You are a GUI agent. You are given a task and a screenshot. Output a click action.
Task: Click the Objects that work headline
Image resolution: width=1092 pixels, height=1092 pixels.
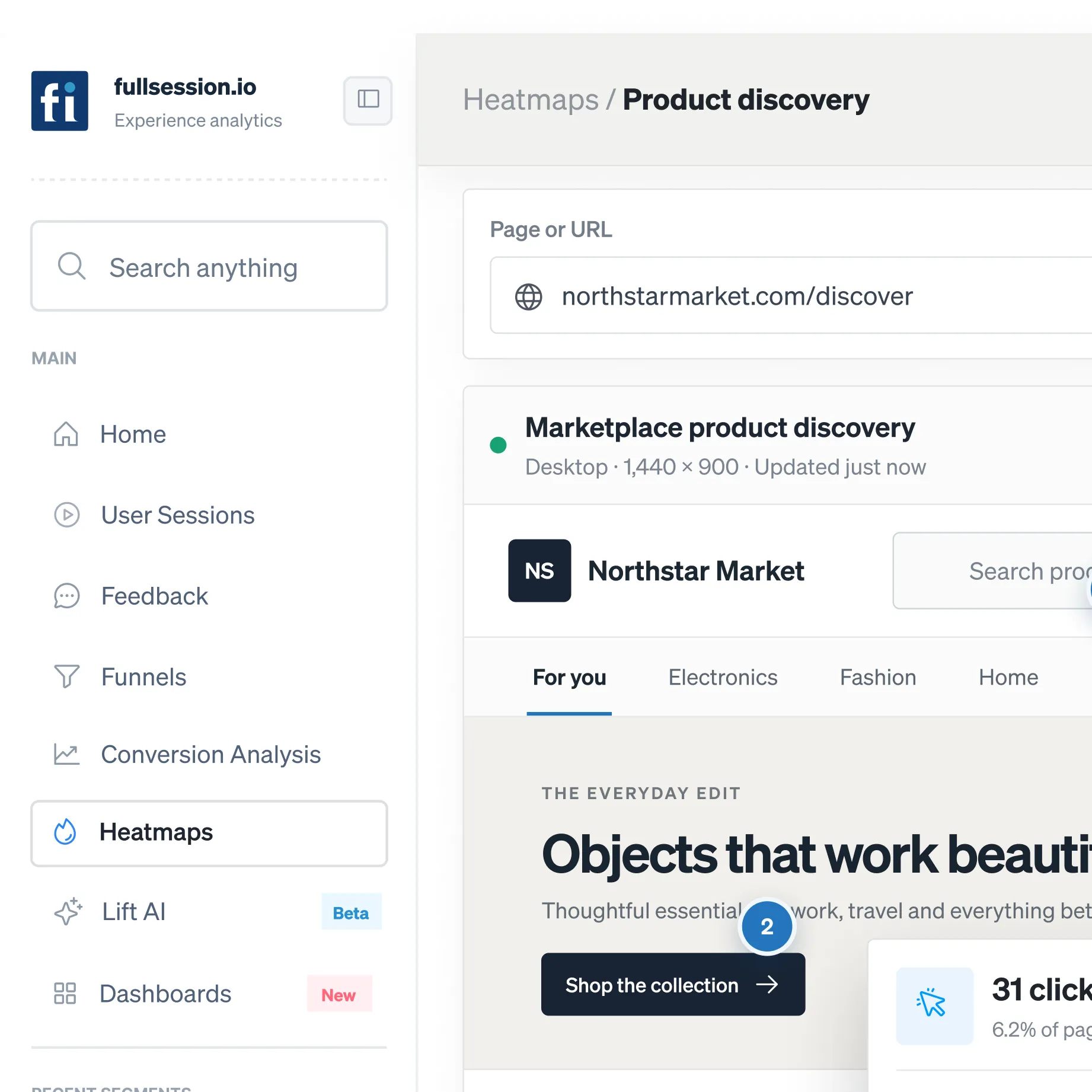tap(816, 854)
